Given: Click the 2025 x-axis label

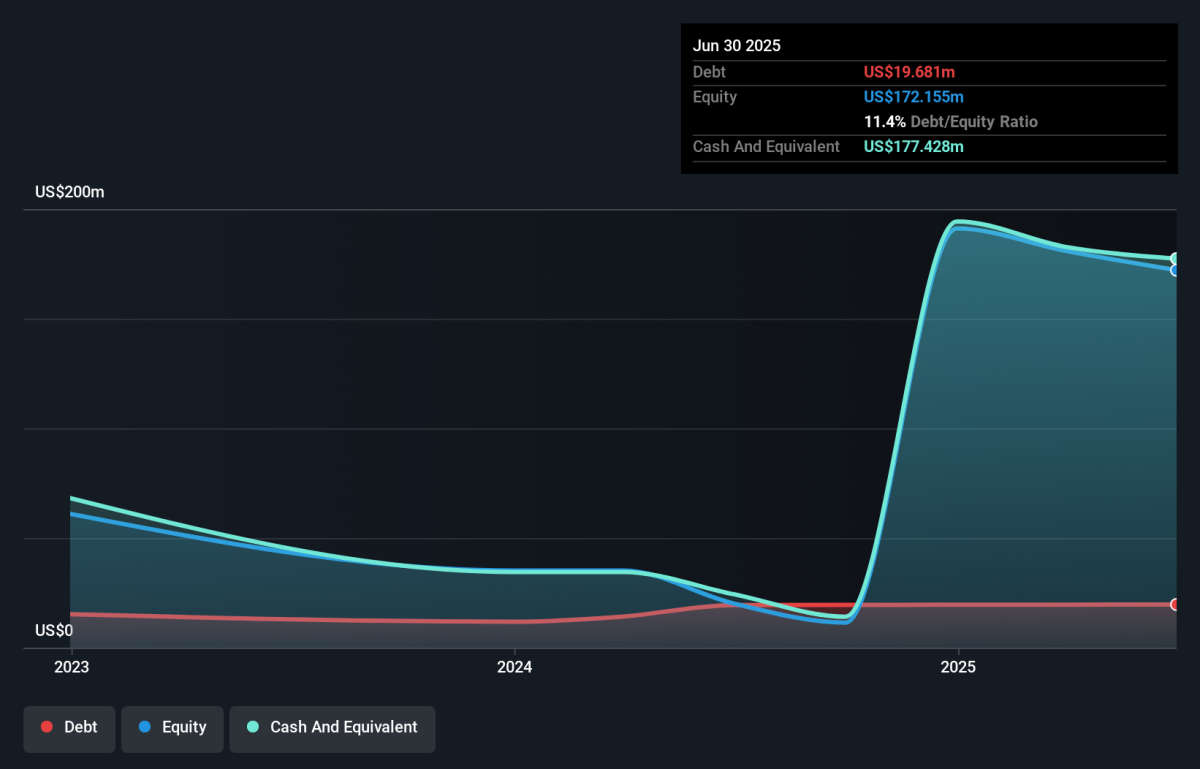Looking at the screenshot, I should pyautogui.click(x=958, y=666).
